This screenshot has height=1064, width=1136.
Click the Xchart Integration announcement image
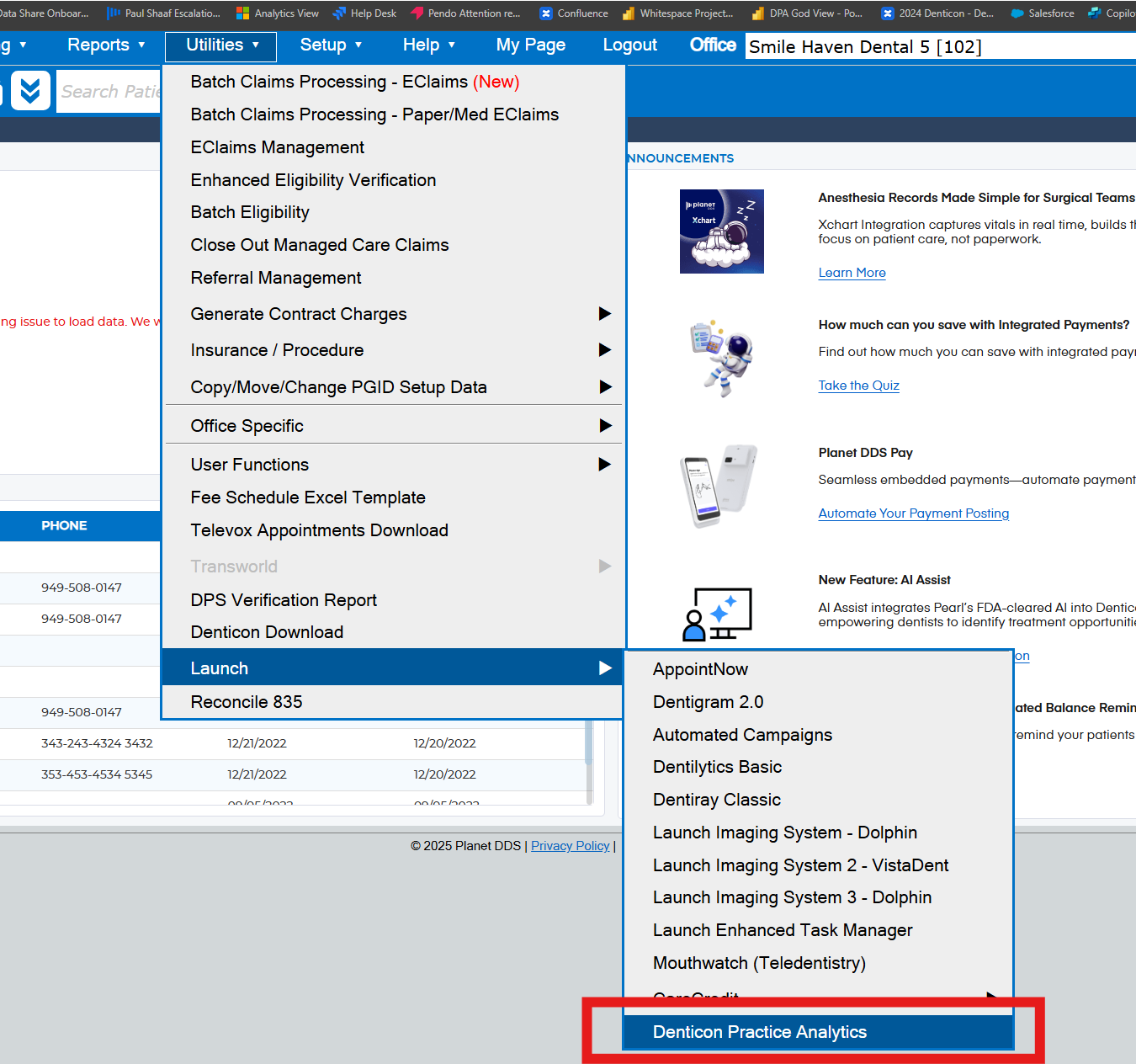pos(721,231)
